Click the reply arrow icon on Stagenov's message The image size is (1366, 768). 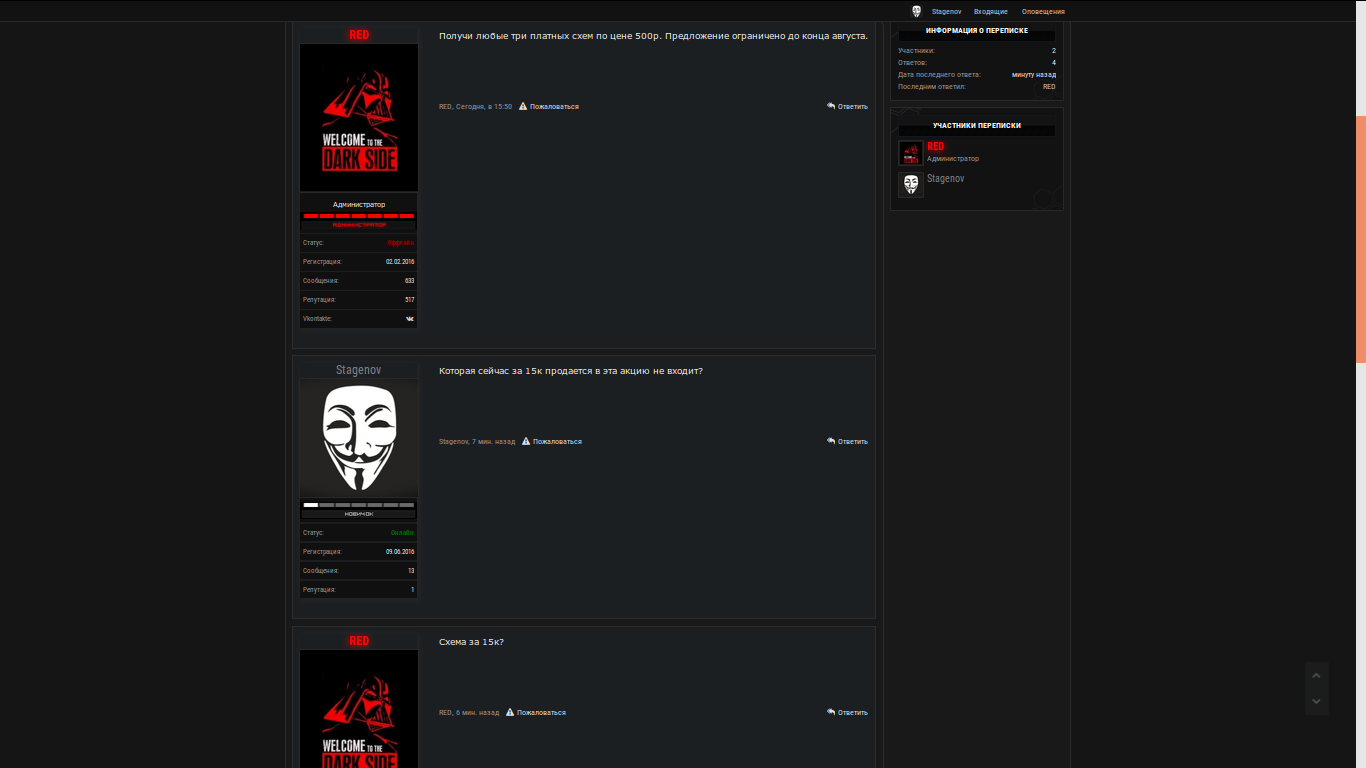click(x=831, y=441)
